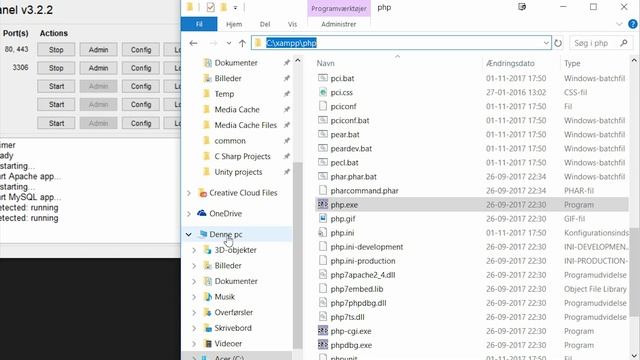640x360 pixels.
Task: Open the Media Cache Files folder
Action: click(x=245, y=125)
